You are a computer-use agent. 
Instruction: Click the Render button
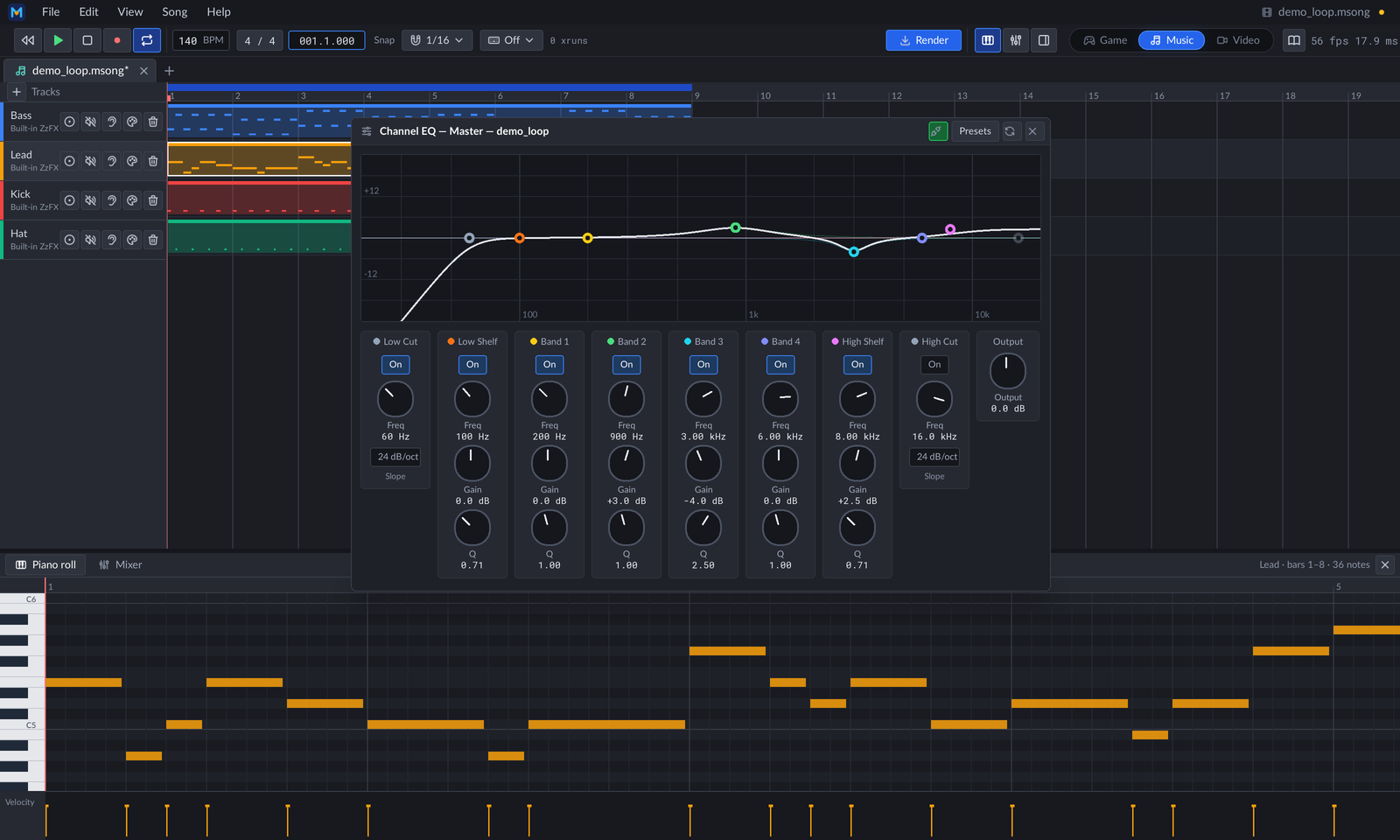[x=924, y=40]
